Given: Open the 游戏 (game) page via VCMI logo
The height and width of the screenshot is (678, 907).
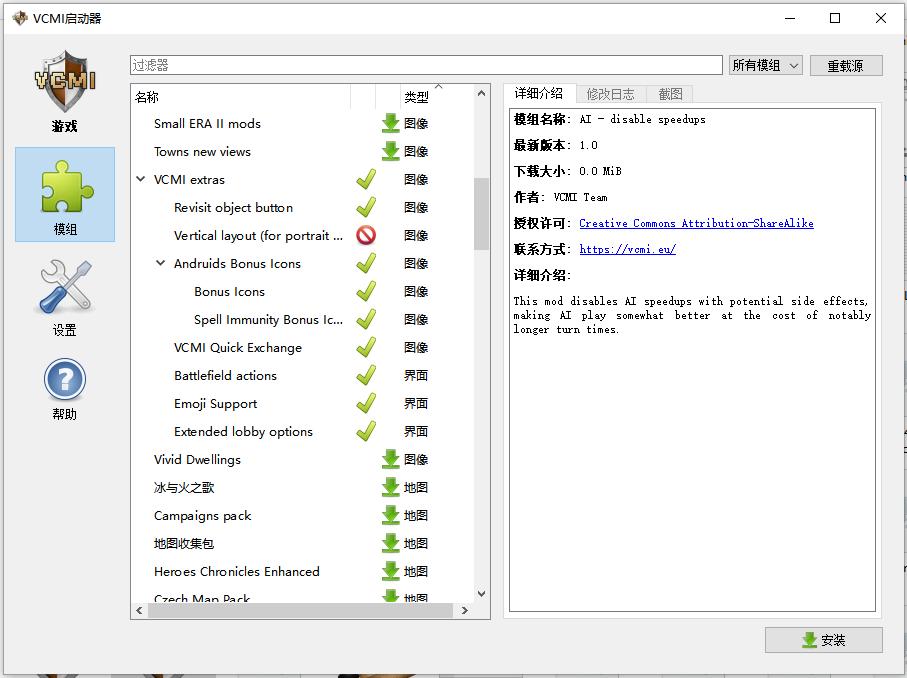Looking at the screenshot, I should click(x=65, y=81).
